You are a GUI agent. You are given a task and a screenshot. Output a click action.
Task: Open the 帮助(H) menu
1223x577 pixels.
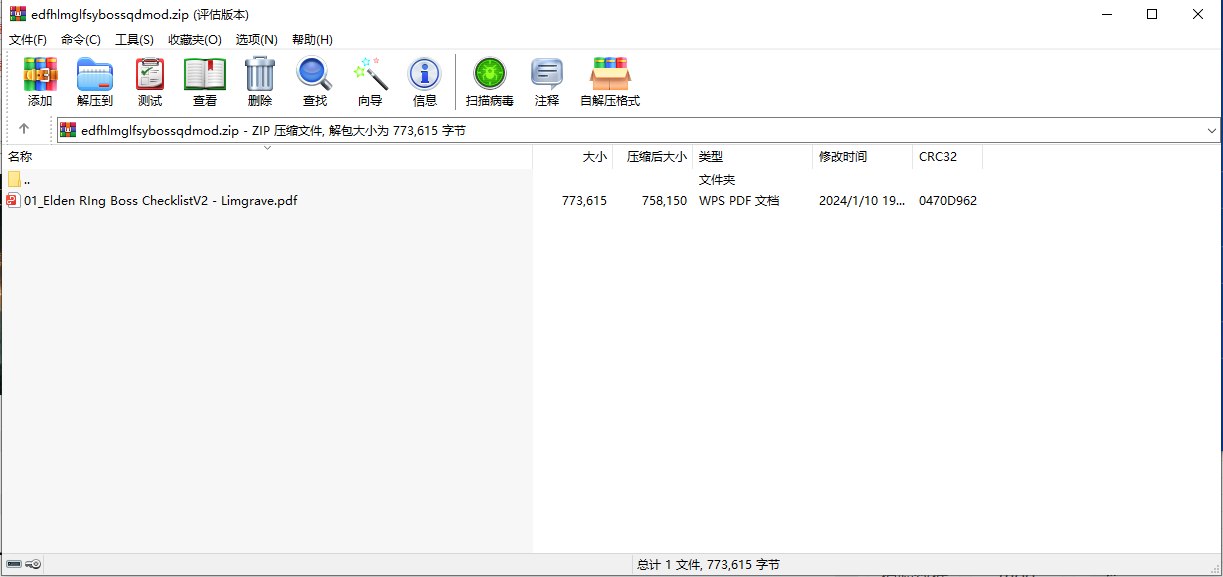tap(312, 39)
